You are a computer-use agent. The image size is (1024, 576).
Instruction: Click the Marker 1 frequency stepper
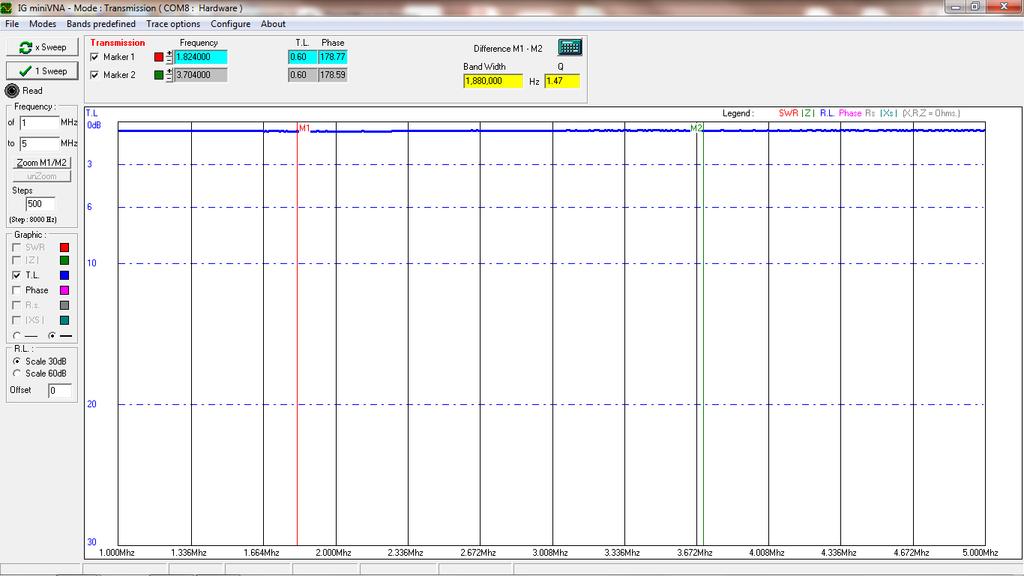169,57
